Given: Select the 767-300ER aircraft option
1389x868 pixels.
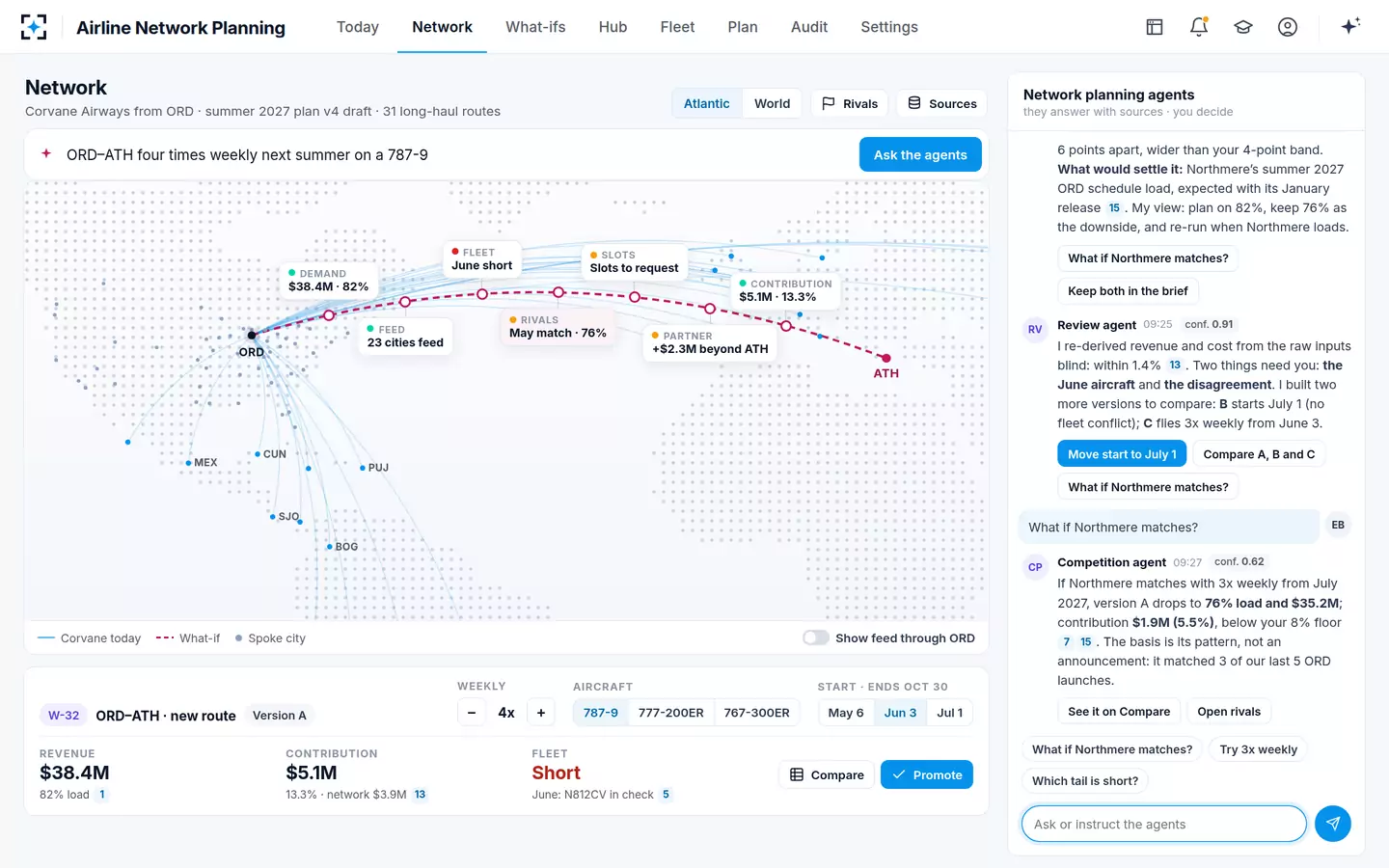Looking at the screenshot, I should [x=756, y=713].
